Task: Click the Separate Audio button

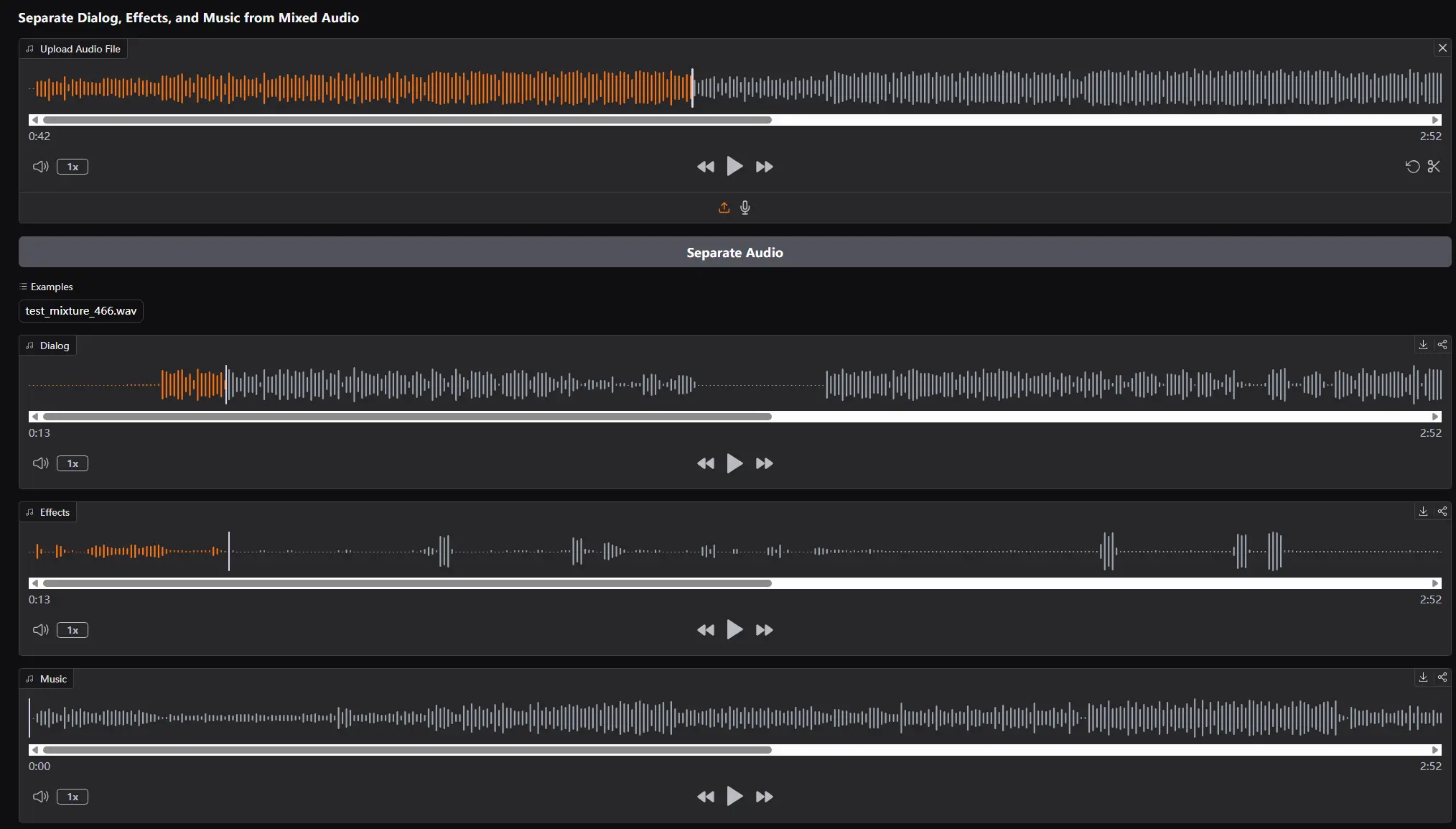Action: click(734, 252)
